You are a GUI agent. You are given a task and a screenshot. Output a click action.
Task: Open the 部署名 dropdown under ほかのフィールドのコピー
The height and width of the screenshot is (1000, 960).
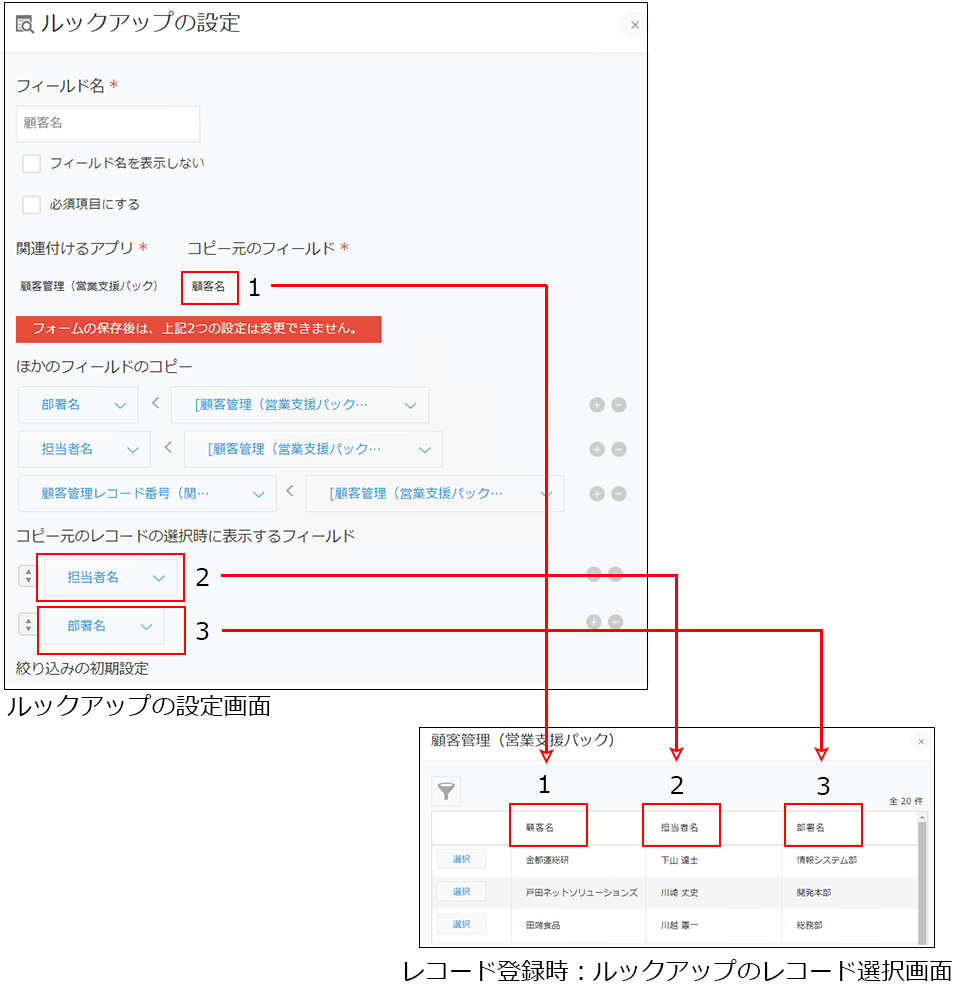[x=78, y=405]
